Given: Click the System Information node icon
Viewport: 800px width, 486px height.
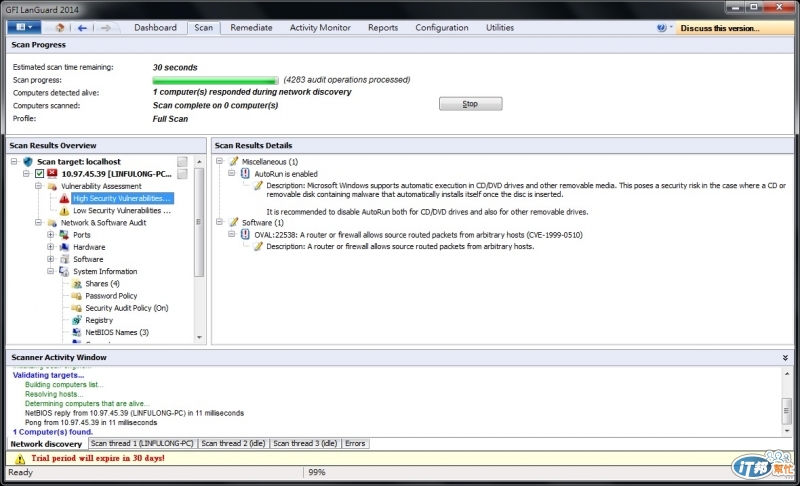Looking at the screenshot, I should [x=64, y=271].
